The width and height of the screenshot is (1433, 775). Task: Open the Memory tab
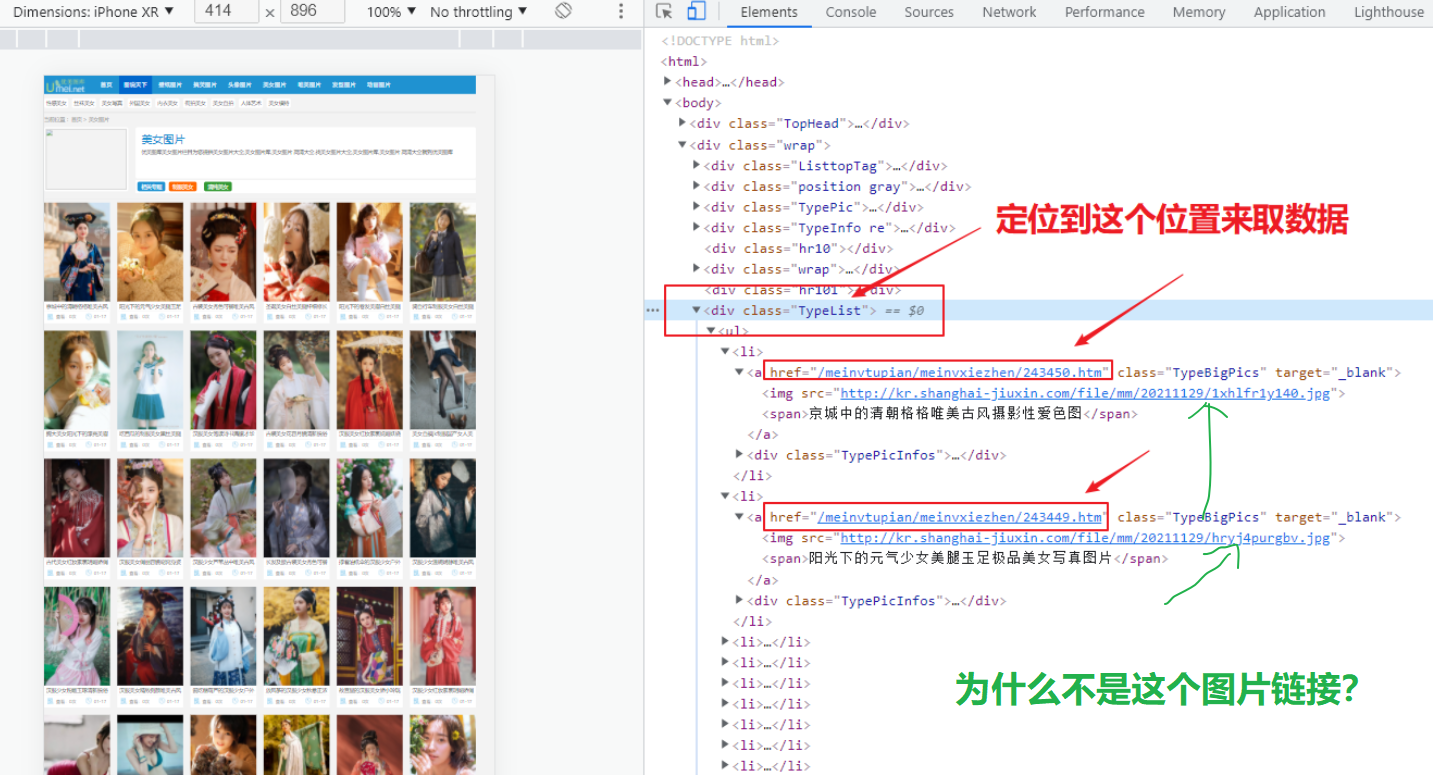coord(1199,12)
